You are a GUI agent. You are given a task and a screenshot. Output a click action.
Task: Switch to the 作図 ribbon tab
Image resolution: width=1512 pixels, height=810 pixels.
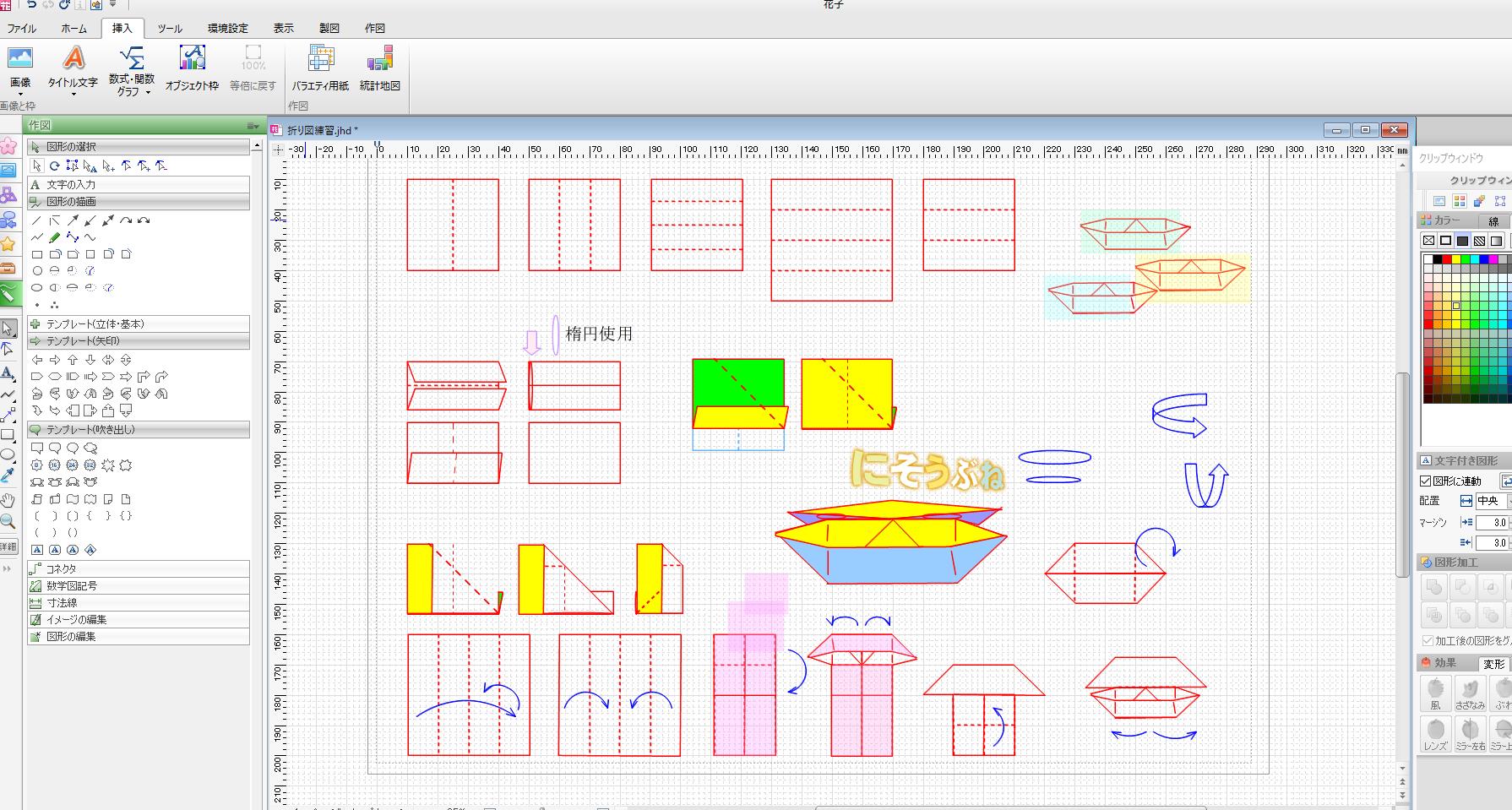pos(375,29)
